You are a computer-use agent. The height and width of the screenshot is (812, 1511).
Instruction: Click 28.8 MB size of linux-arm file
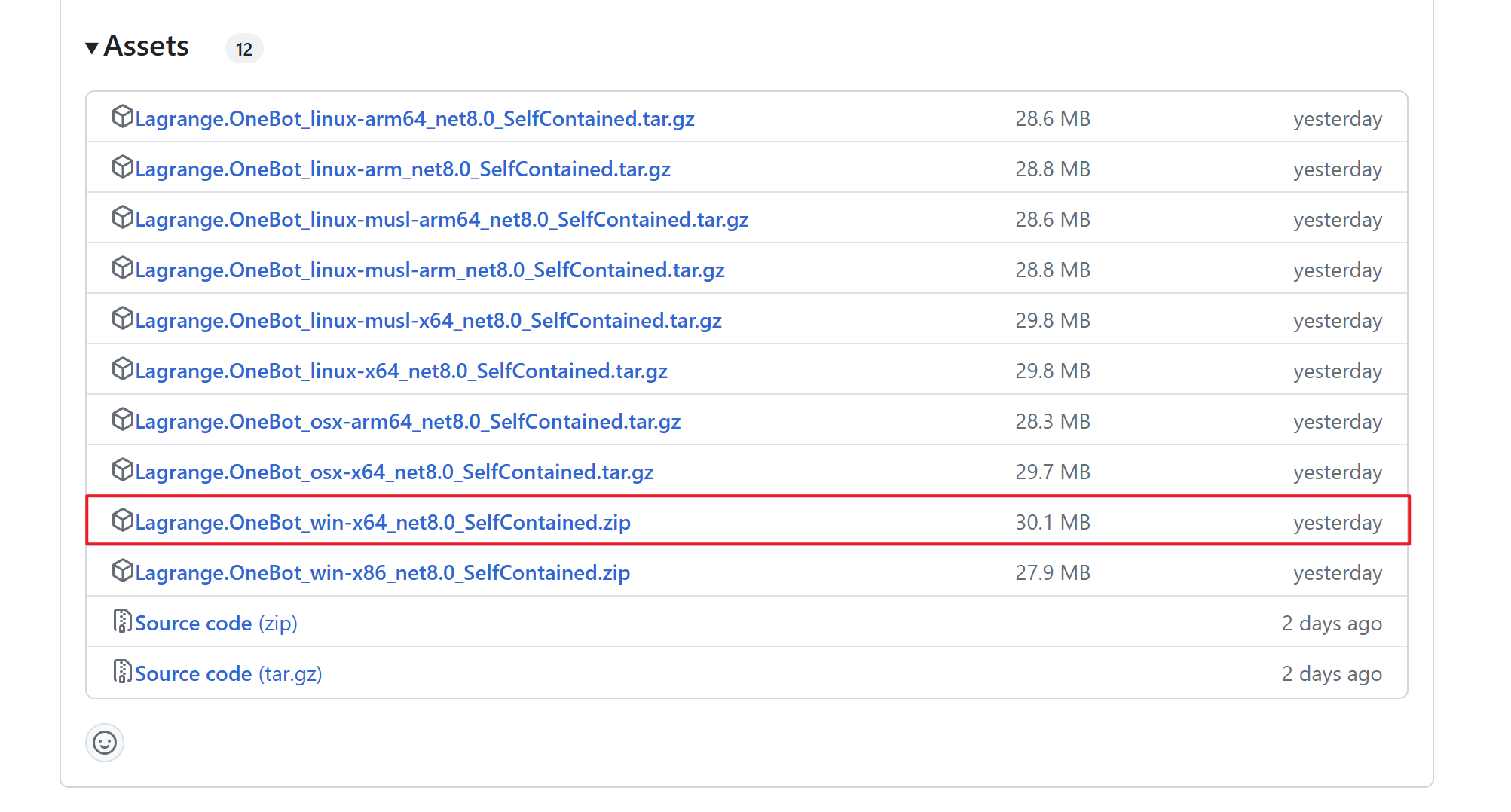[1053, 169]
